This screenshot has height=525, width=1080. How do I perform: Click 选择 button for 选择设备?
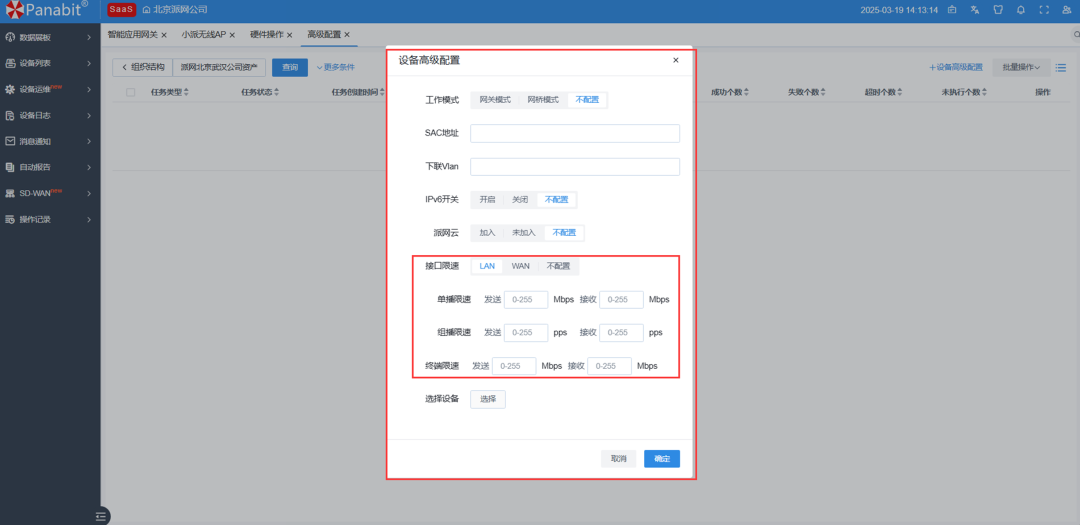(x=488, y=400)
